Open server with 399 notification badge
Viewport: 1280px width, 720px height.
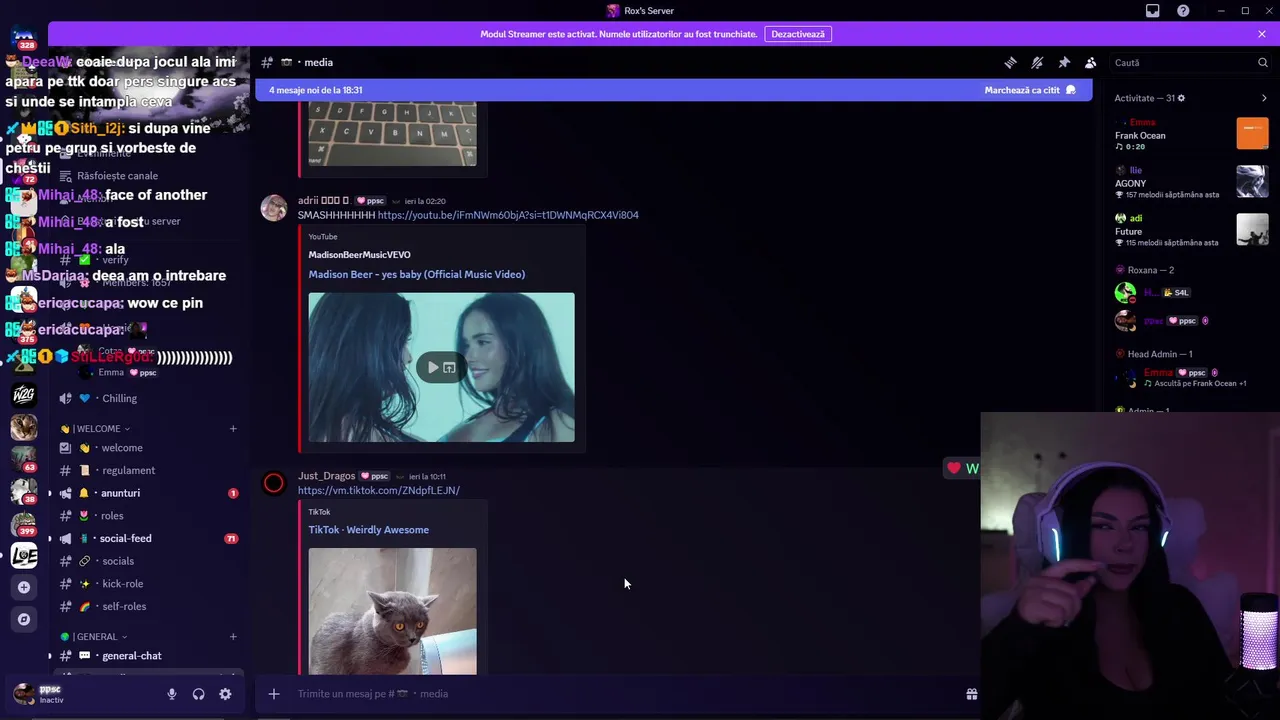[24, 523]
